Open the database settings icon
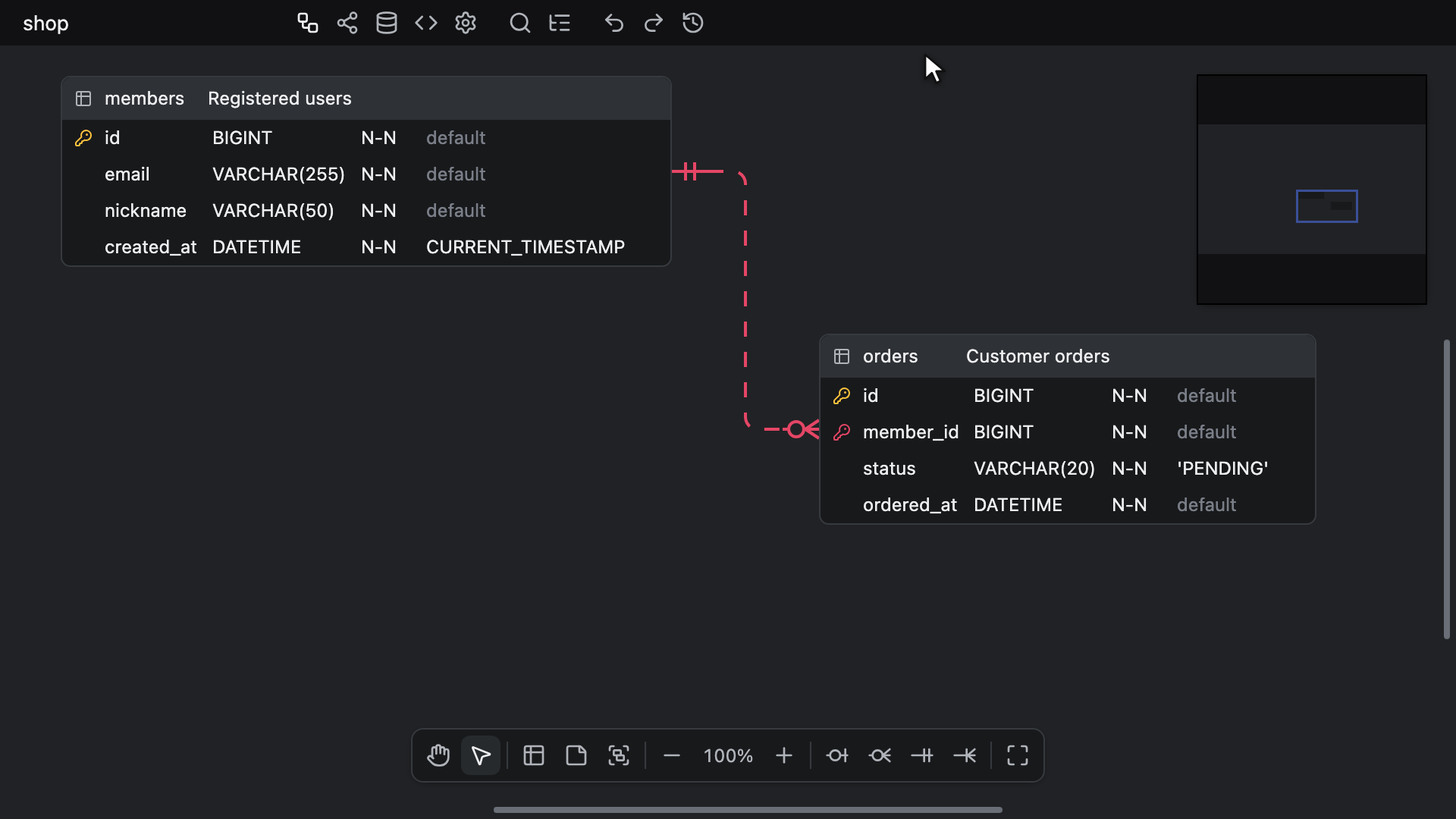The width and height of the screenshot is (1456, 819). click(x=387, y=23)
